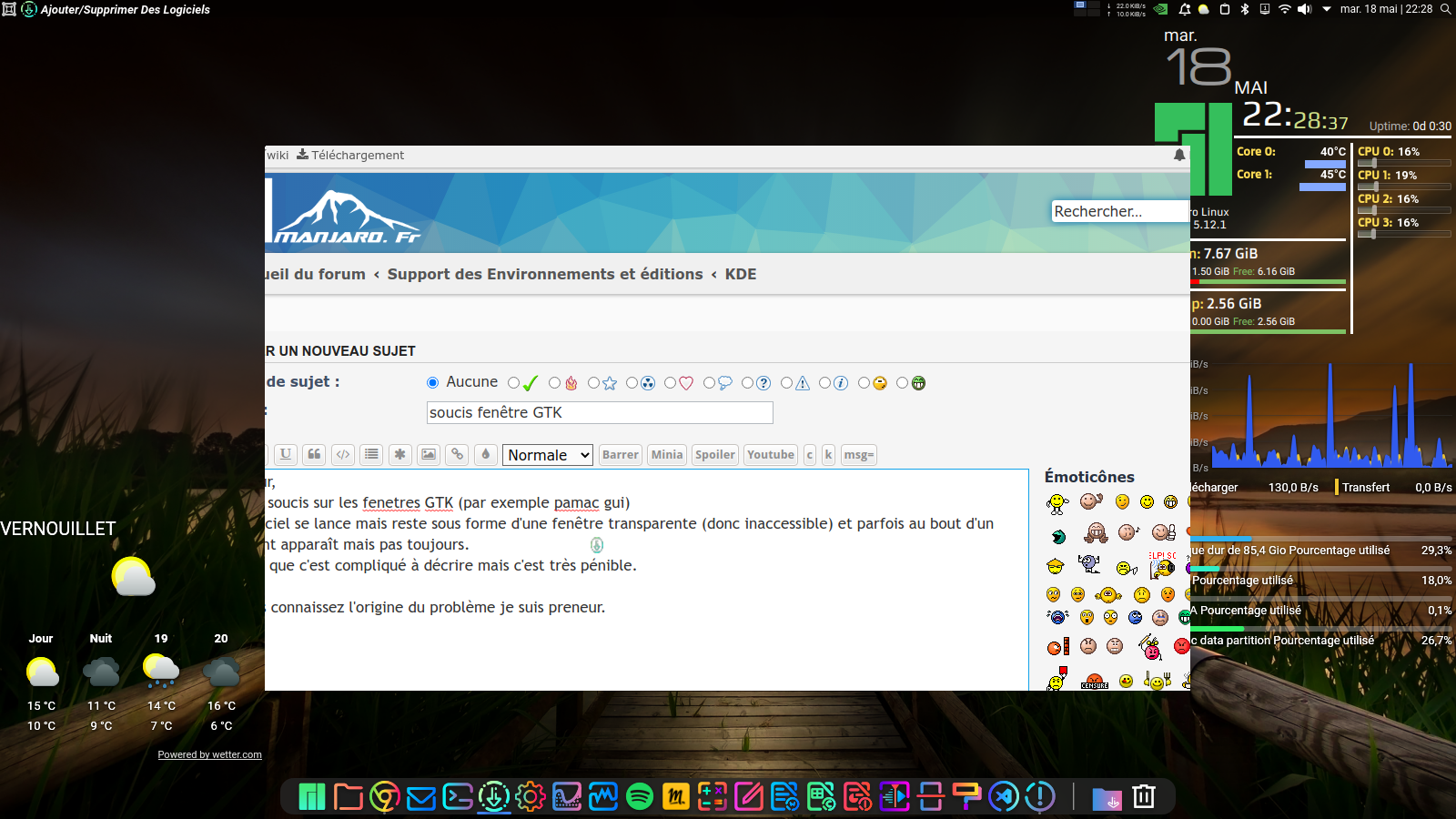Click the NVIDIA tray icon

click(x=1161, y=9)
